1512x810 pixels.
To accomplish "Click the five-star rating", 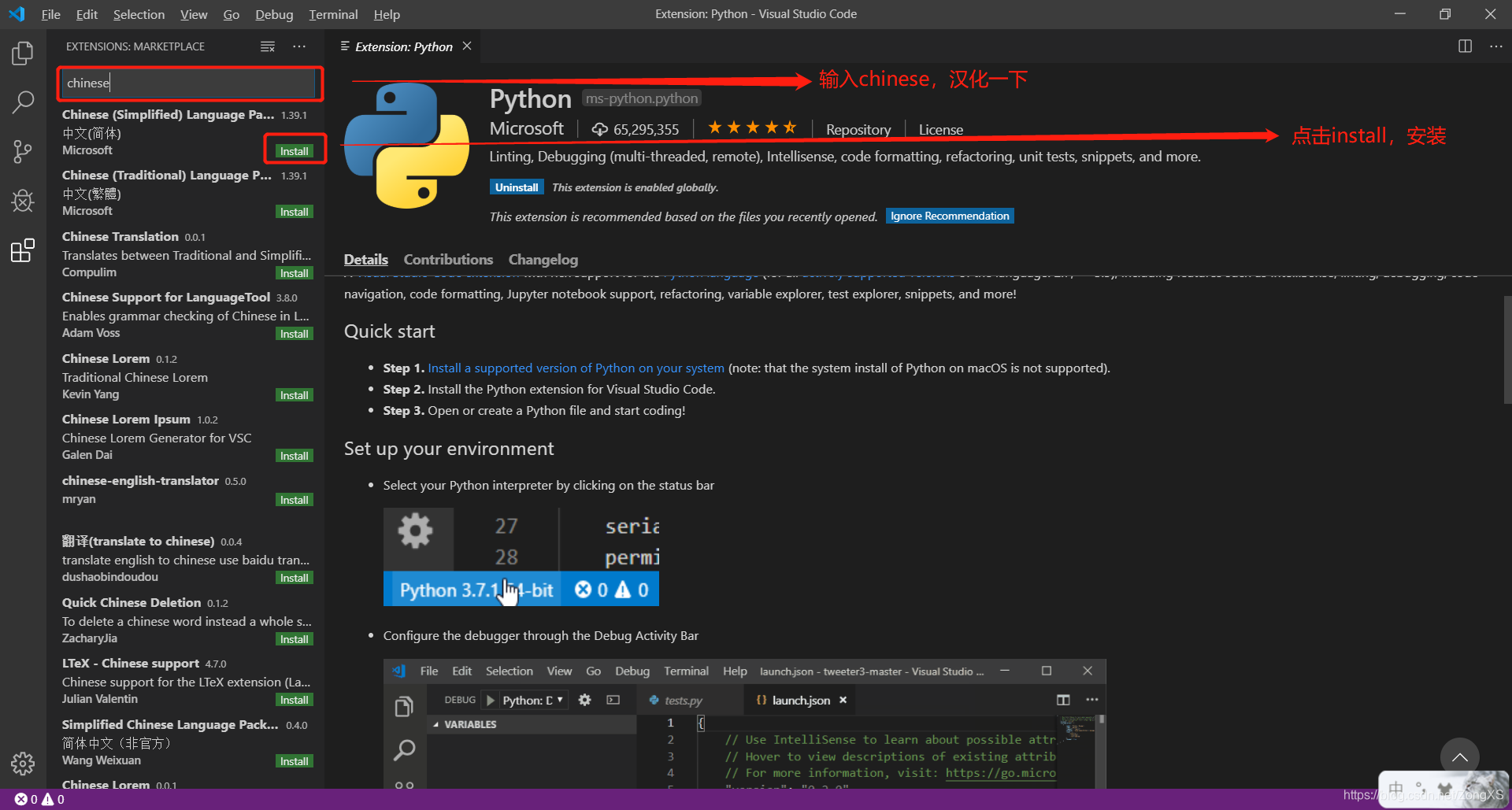I will point(752,128).
